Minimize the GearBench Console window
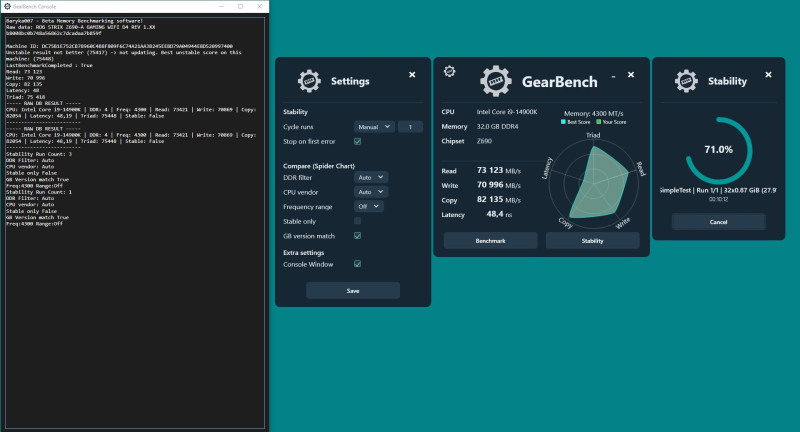 coord(222,6)
